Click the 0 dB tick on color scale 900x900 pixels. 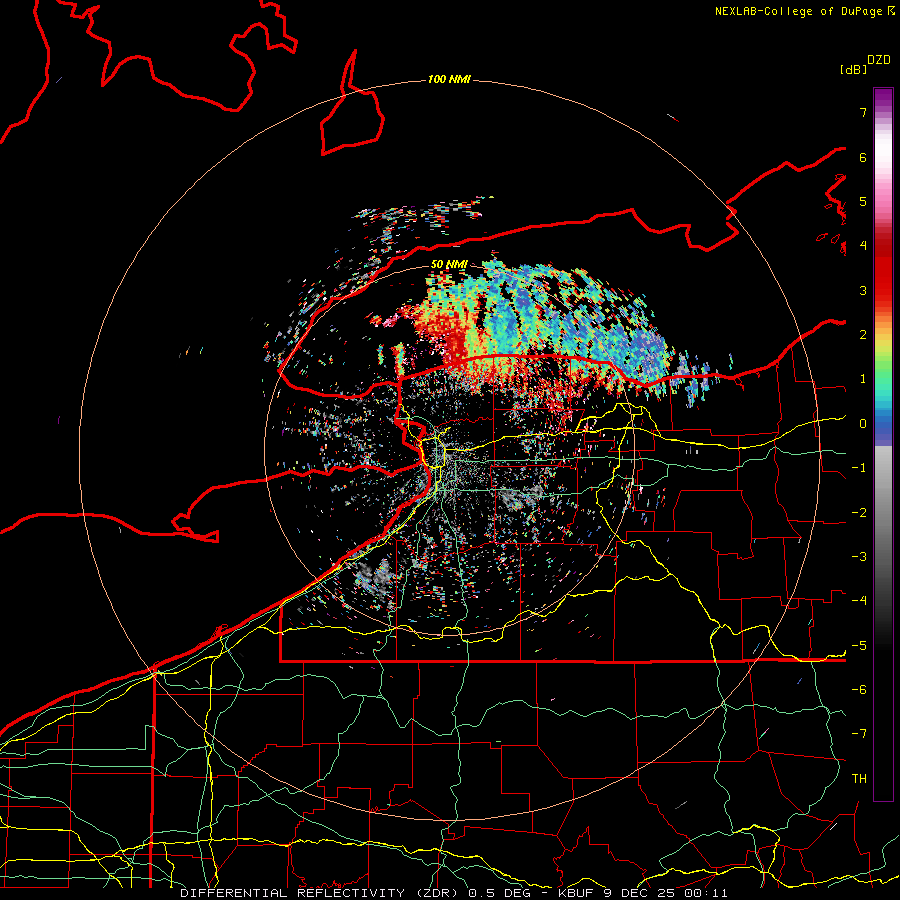(863, 424)
